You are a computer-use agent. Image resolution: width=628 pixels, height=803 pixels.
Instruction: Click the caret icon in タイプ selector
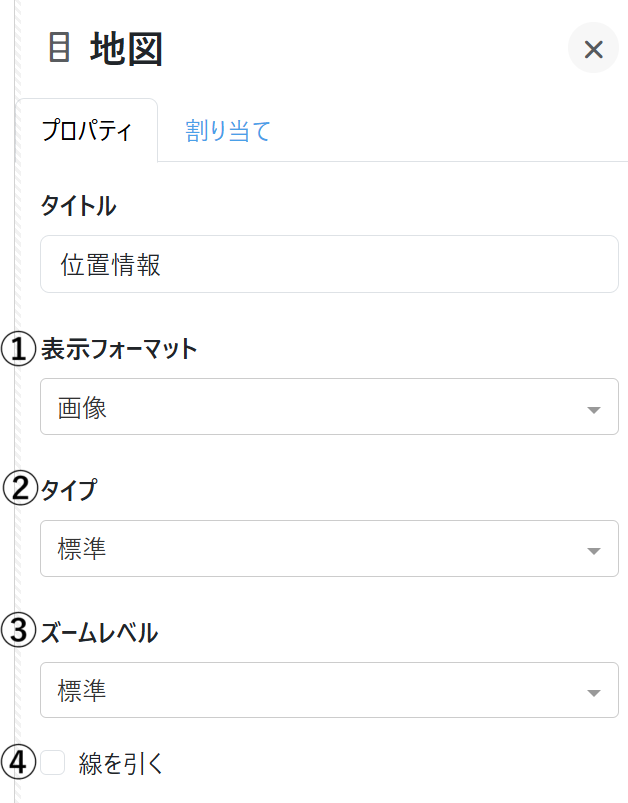(593, 552)
